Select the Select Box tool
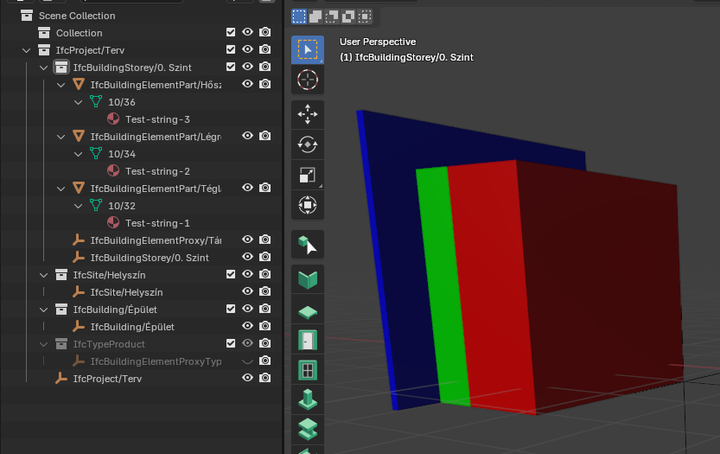The width and height of the screenshot is (720, 454). 307,50
